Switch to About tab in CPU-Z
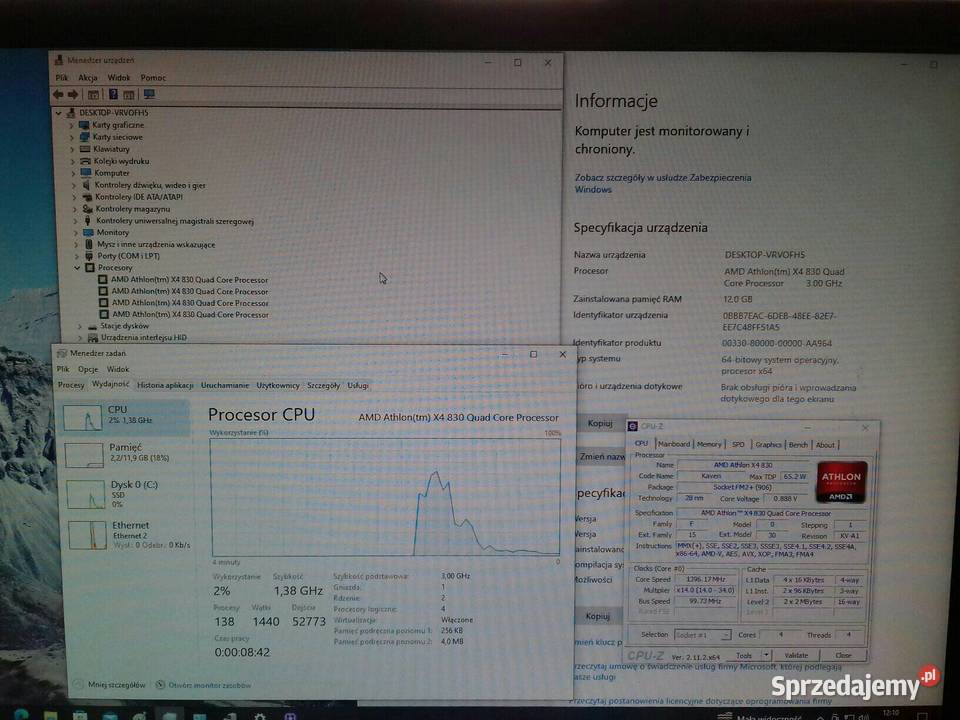The image size is (960, 720). [x=825, y=444]
